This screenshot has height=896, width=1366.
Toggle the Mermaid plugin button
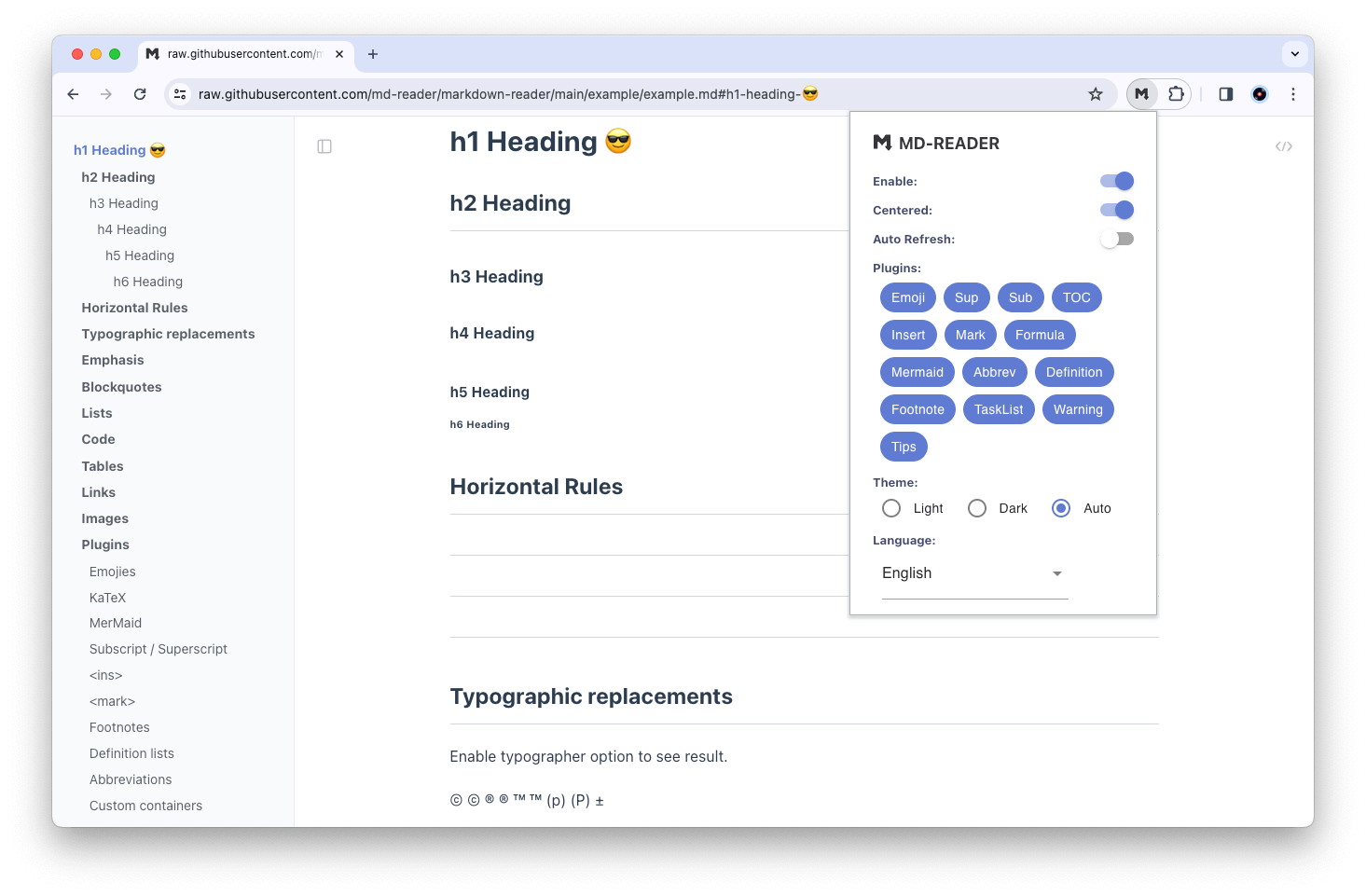[917, 372]
